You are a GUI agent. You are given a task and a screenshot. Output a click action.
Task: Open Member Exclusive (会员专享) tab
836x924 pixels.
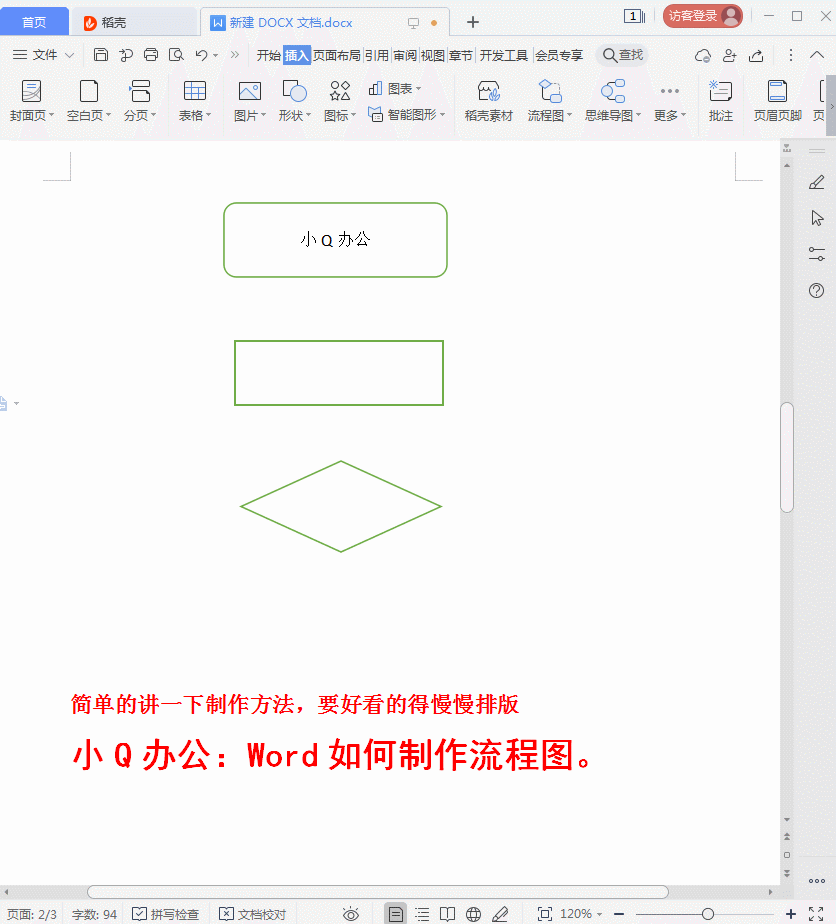(559, 55)
